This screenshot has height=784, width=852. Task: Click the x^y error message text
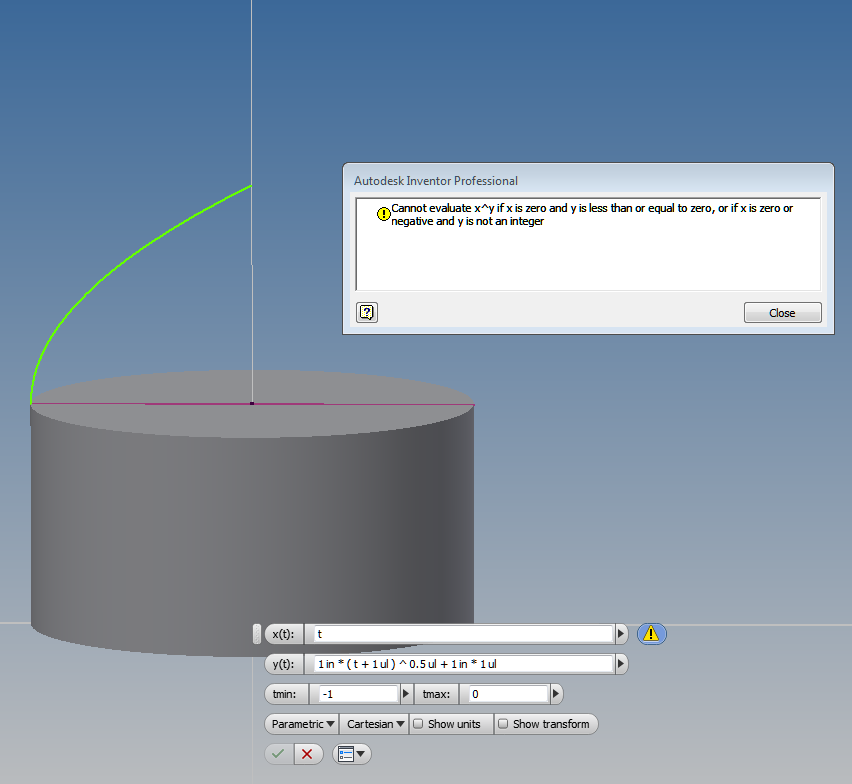(592, 215)
